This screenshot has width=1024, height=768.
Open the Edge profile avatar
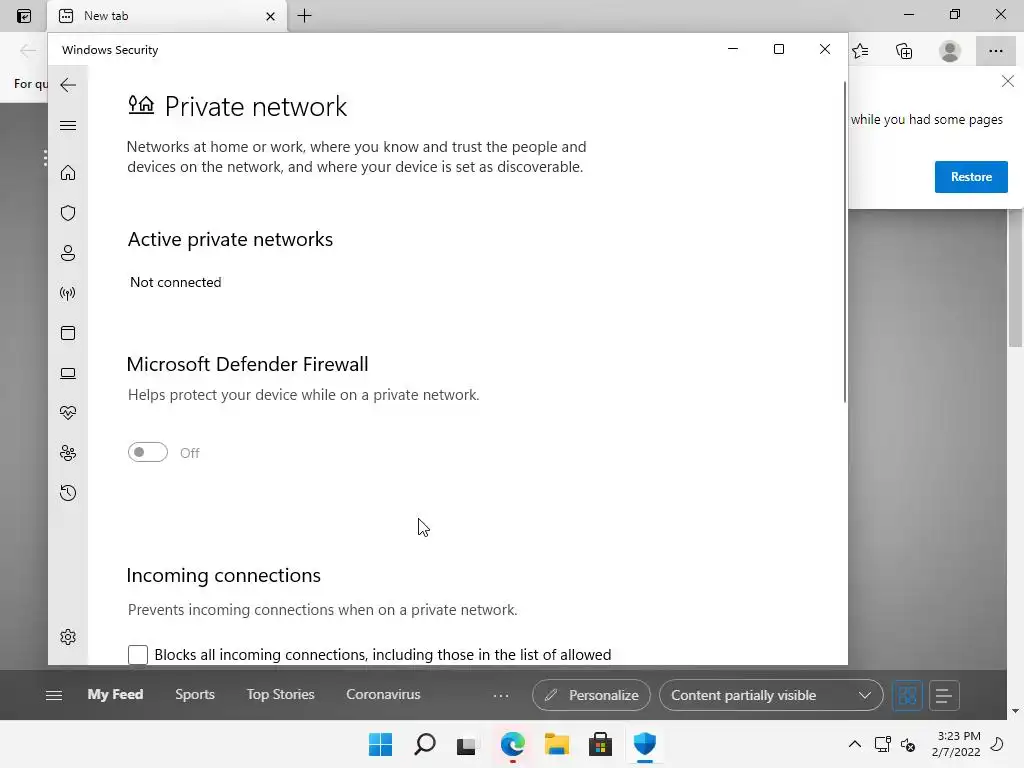click(x=950, y=51)
